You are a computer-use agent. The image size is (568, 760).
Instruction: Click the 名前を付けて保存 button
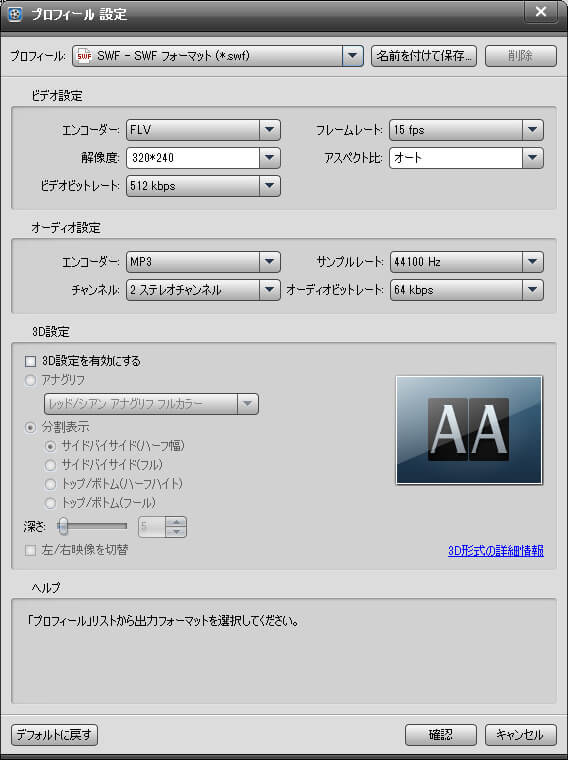pyautogui.click(x=424, y=56)
